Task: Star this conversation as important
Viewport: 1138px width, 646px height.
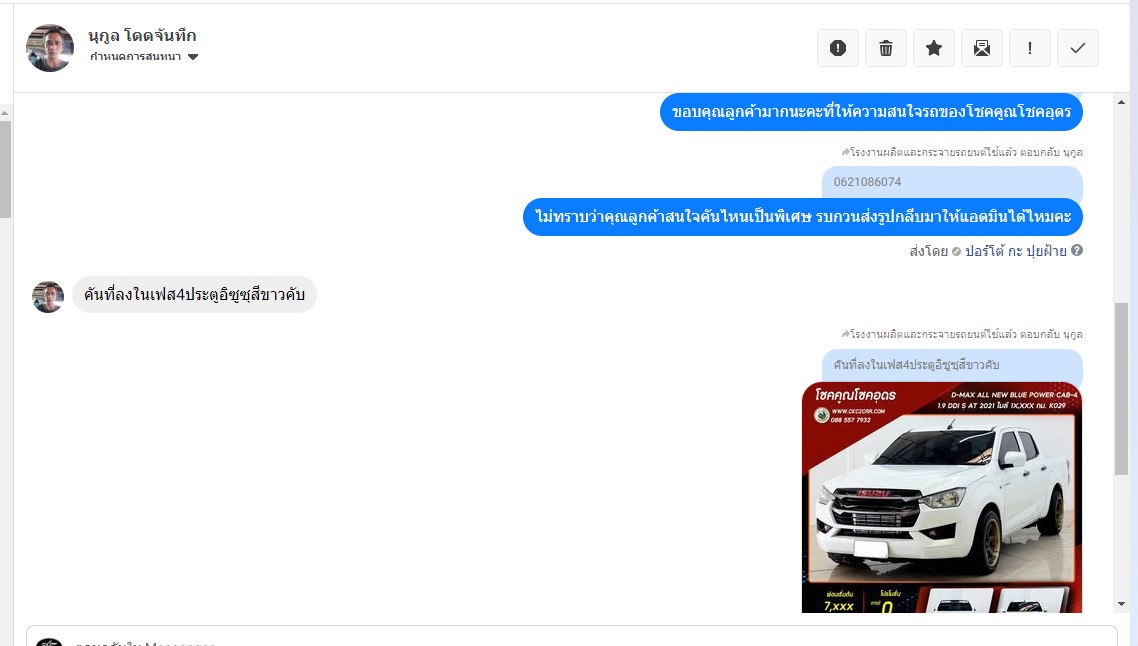Action: (x=933, y=48)
